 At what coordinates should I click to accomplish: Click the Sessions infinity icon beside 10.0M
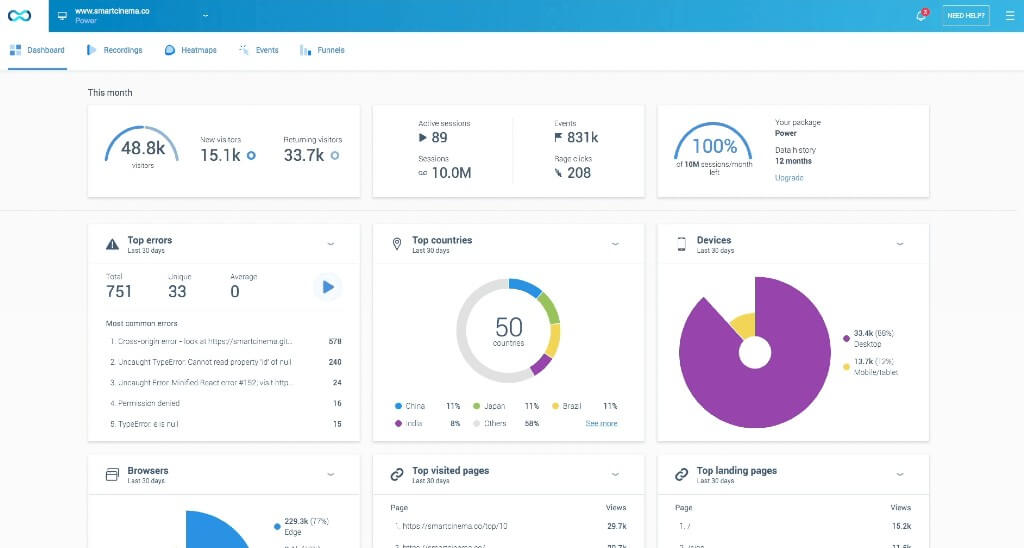[423, 173]
